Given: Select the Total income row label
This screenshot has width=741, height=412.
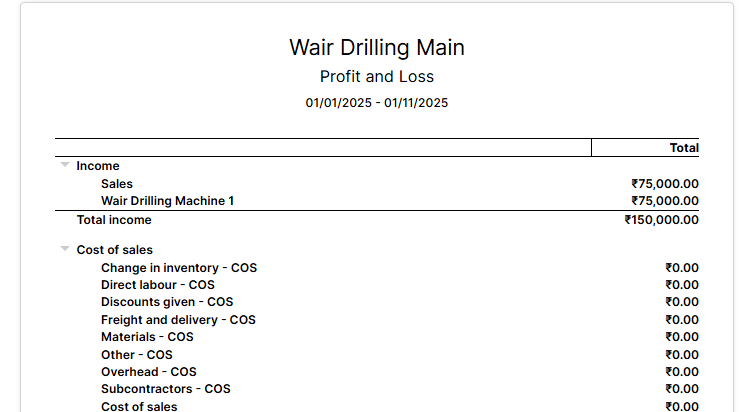Looking at the screenshot, I should tap(114, 220).
